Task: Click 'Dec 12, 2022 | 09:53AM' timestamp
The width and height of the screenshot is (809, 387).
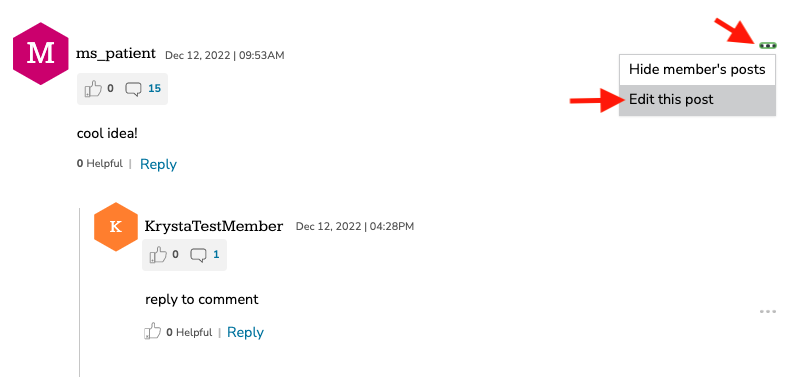Action: (x=224, y=55)
